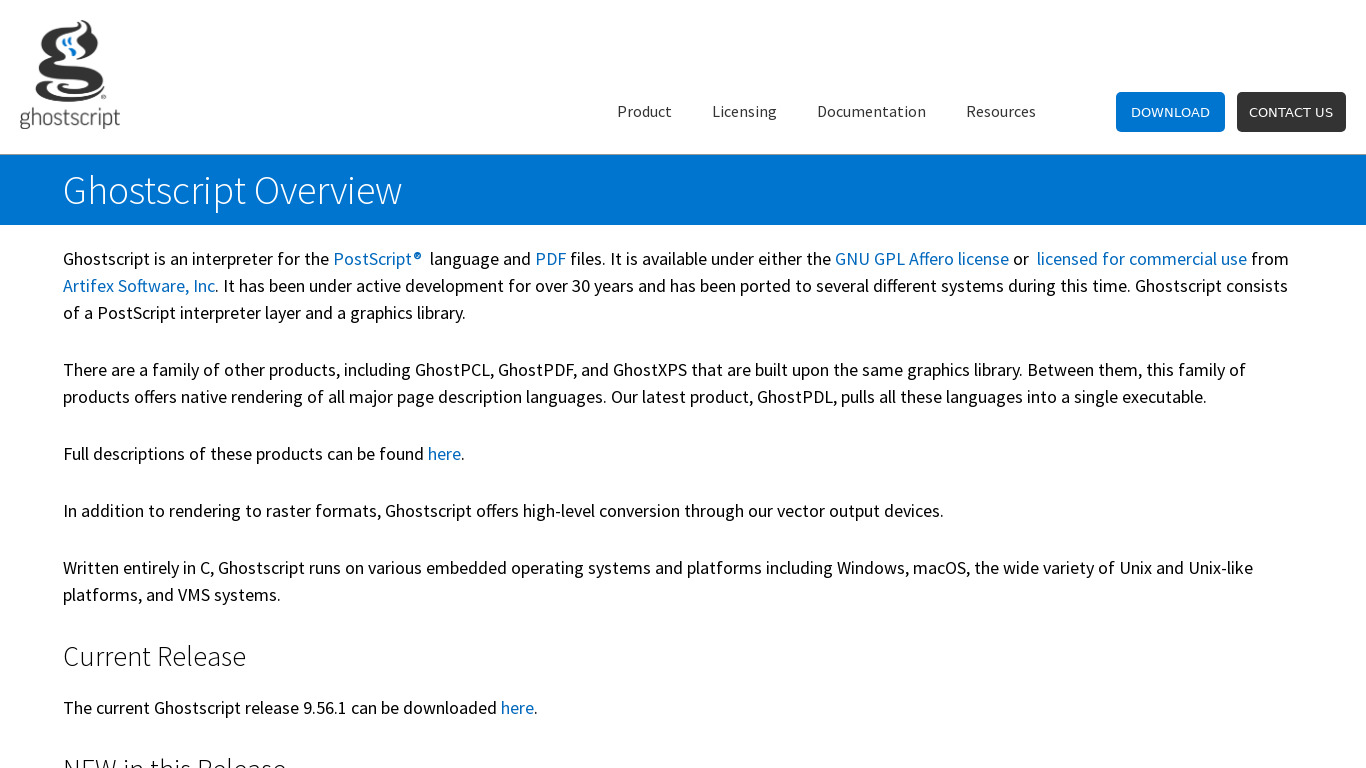Open the Documentation menu
Image resolution: width=1366 pixels, height=768 pixels.
(871, 111)
